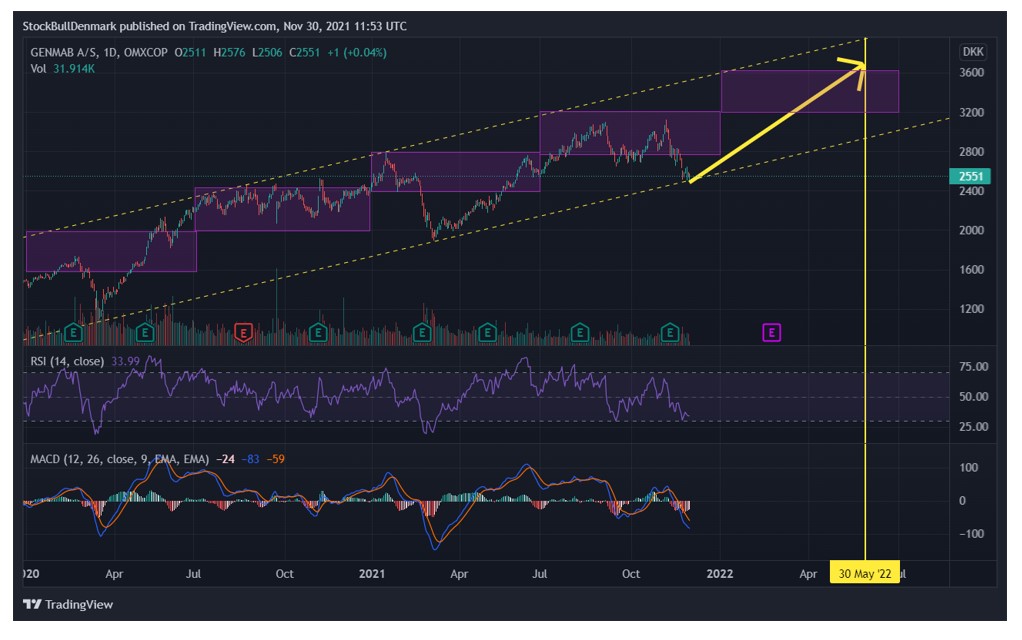This screenshot has height=640, width=1022.
Task: Click the purple future earnings E marker
Action: [772, 332]
